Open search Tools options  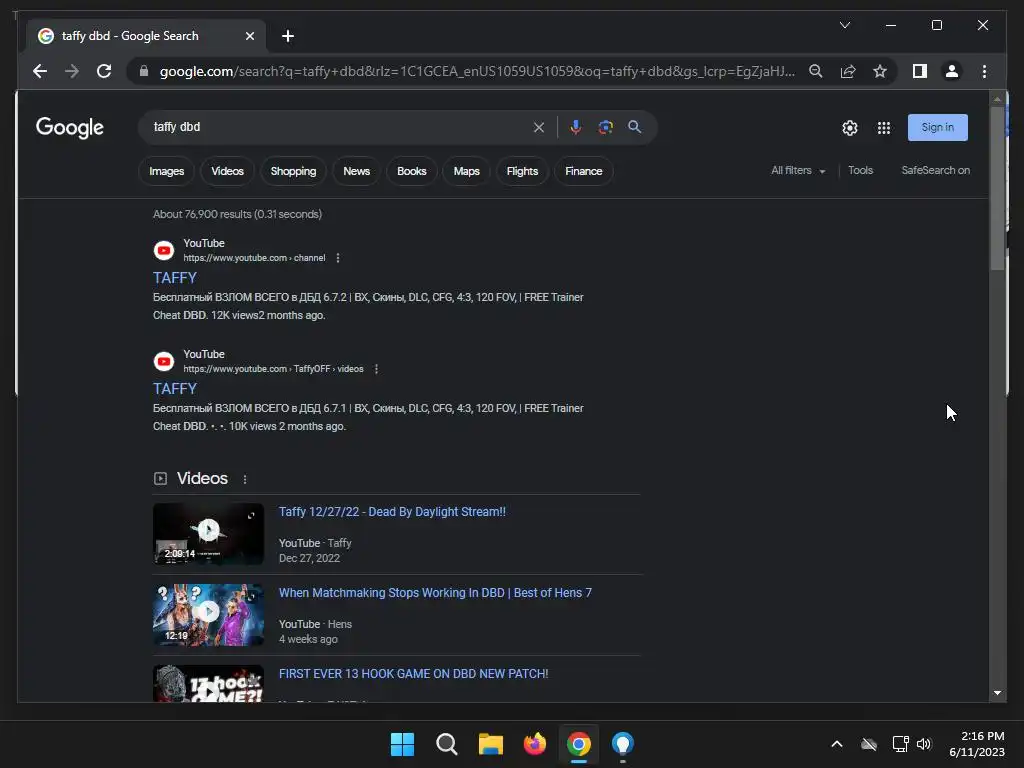click(x=860, y=170)
